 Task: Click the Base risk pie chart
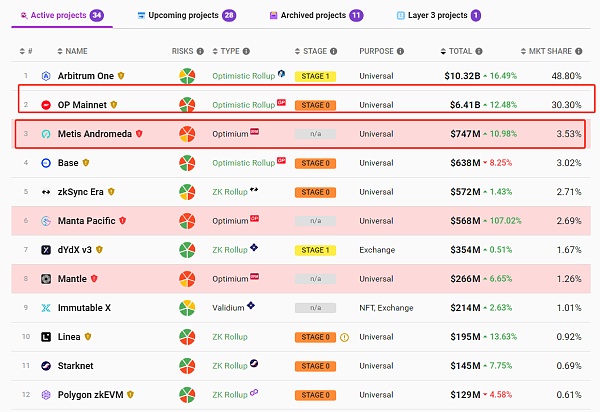pyautogui.click(x=186, y=163)
